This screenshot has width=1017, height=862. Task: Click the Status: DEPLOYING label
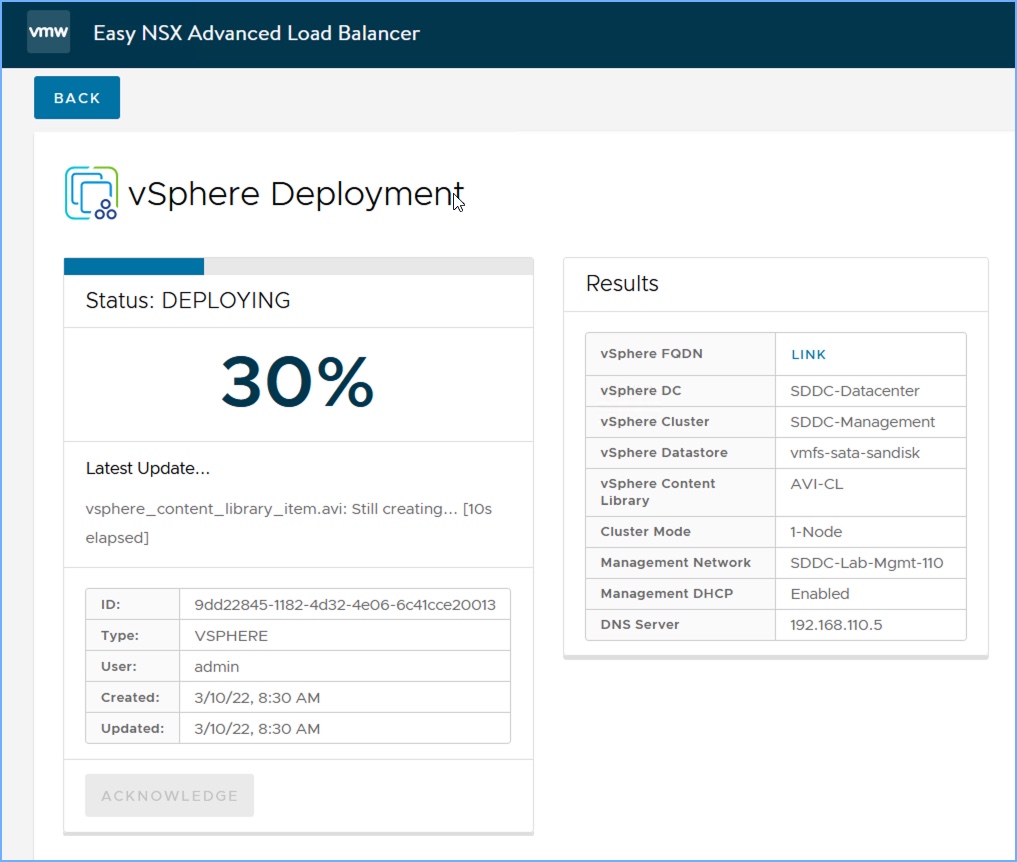(x=188, y=300)
